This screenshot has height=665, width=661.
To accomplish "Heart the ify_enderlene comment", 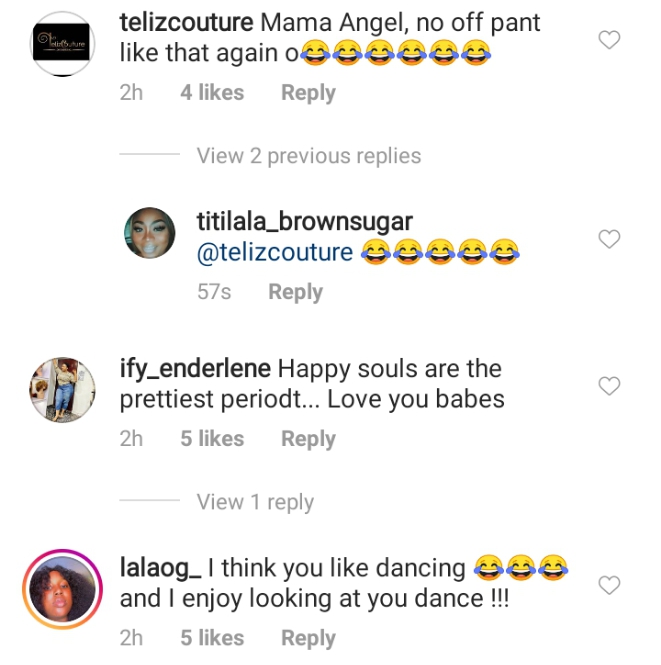I will tap(609, 385).
